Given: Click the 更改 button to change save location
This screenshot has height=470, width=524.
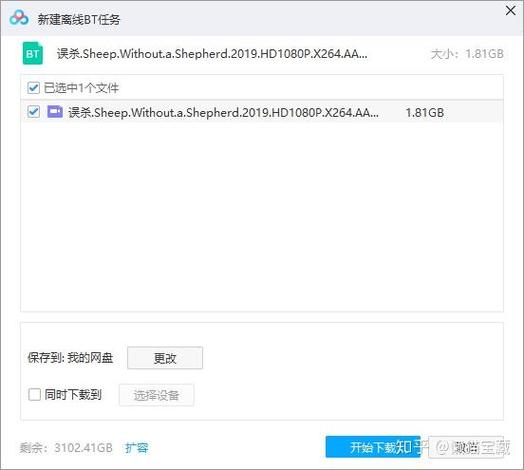Looking at the screenshot, I should pos(165,358).
